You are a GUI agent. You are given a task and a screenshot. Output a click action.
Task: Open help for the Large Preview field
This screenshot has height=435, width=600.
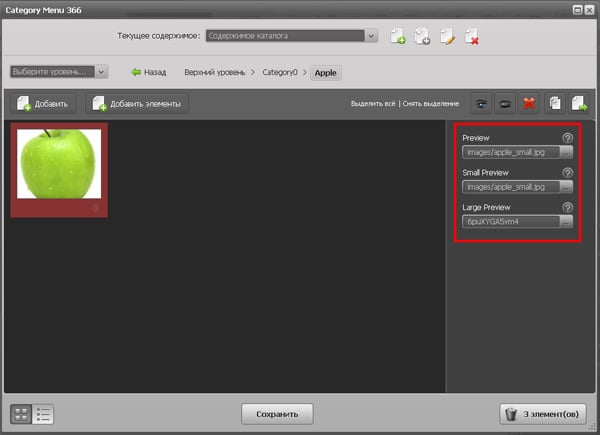click(x=567, y=207)
